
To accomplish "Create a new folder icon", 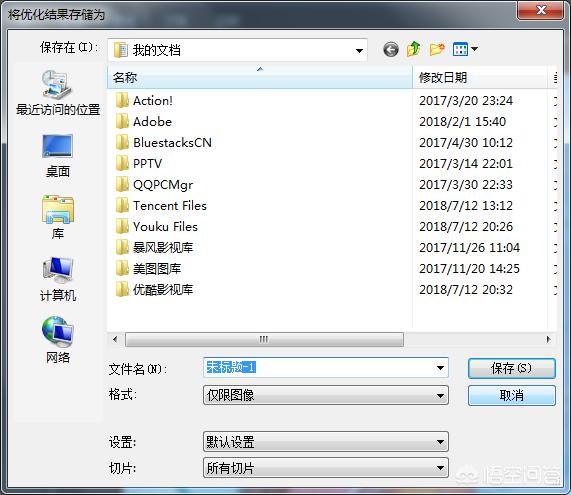I will 437,49.
